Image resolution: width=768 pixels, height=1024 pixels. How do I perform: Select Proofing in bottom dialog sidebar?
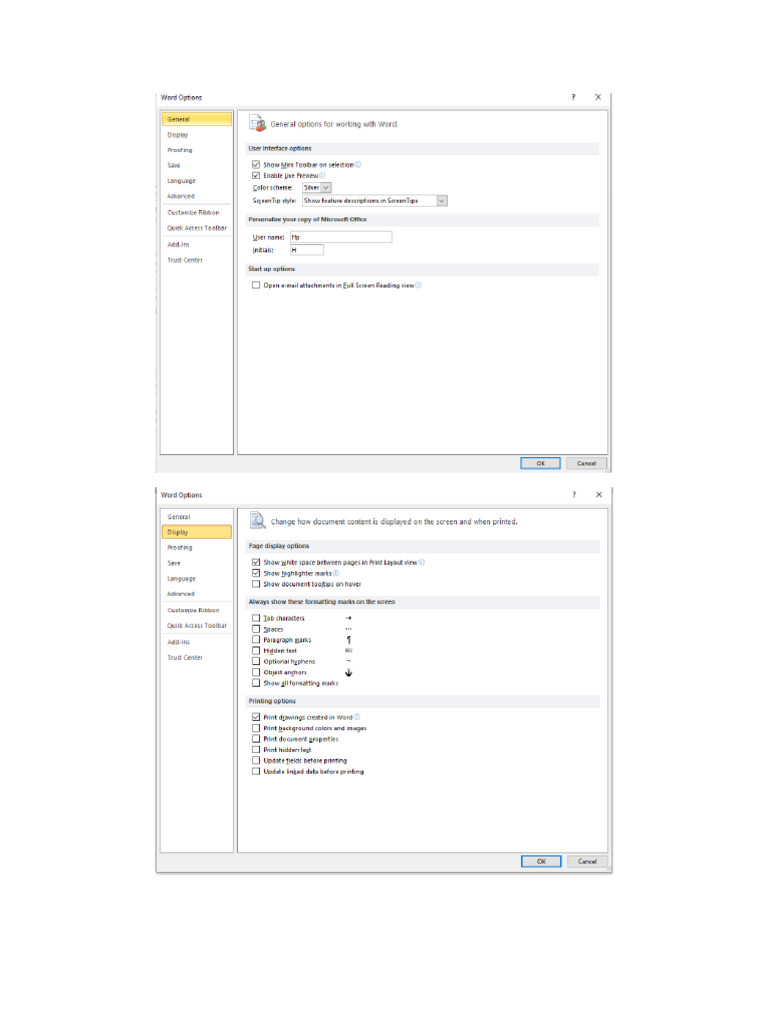pos(197,547)
